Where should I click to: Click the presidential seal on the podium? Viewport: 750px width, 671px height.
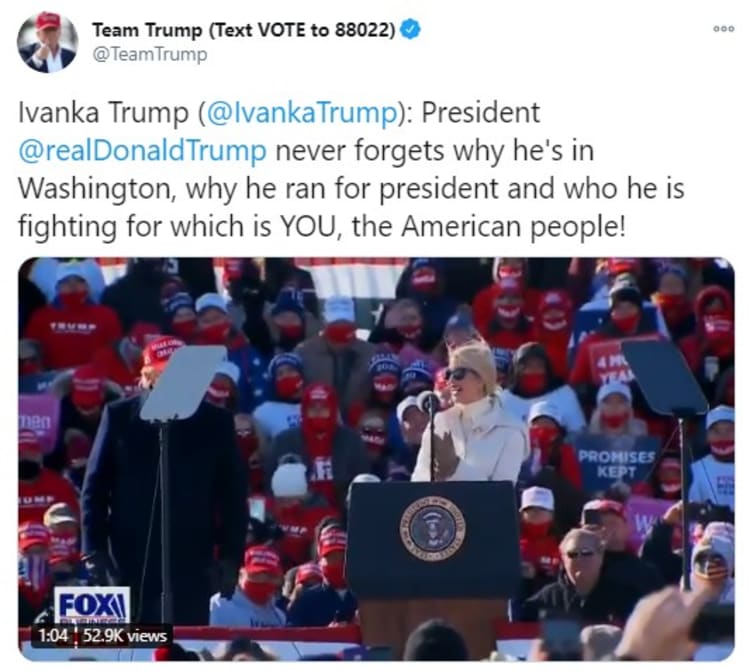coord(432,528)
